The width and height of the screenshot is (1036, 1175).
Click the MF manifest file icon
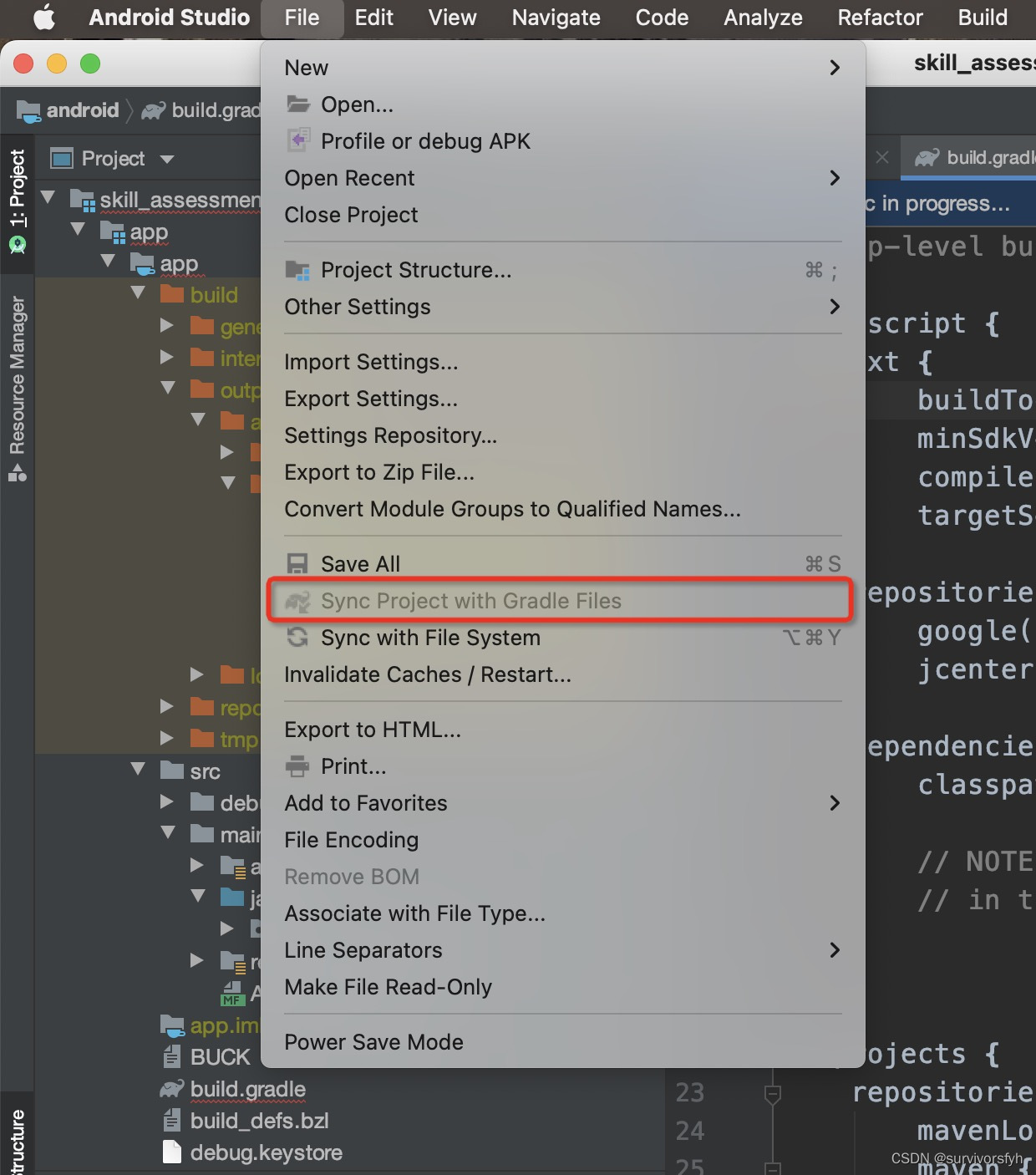pyautogui.click(x=232, y=993)
